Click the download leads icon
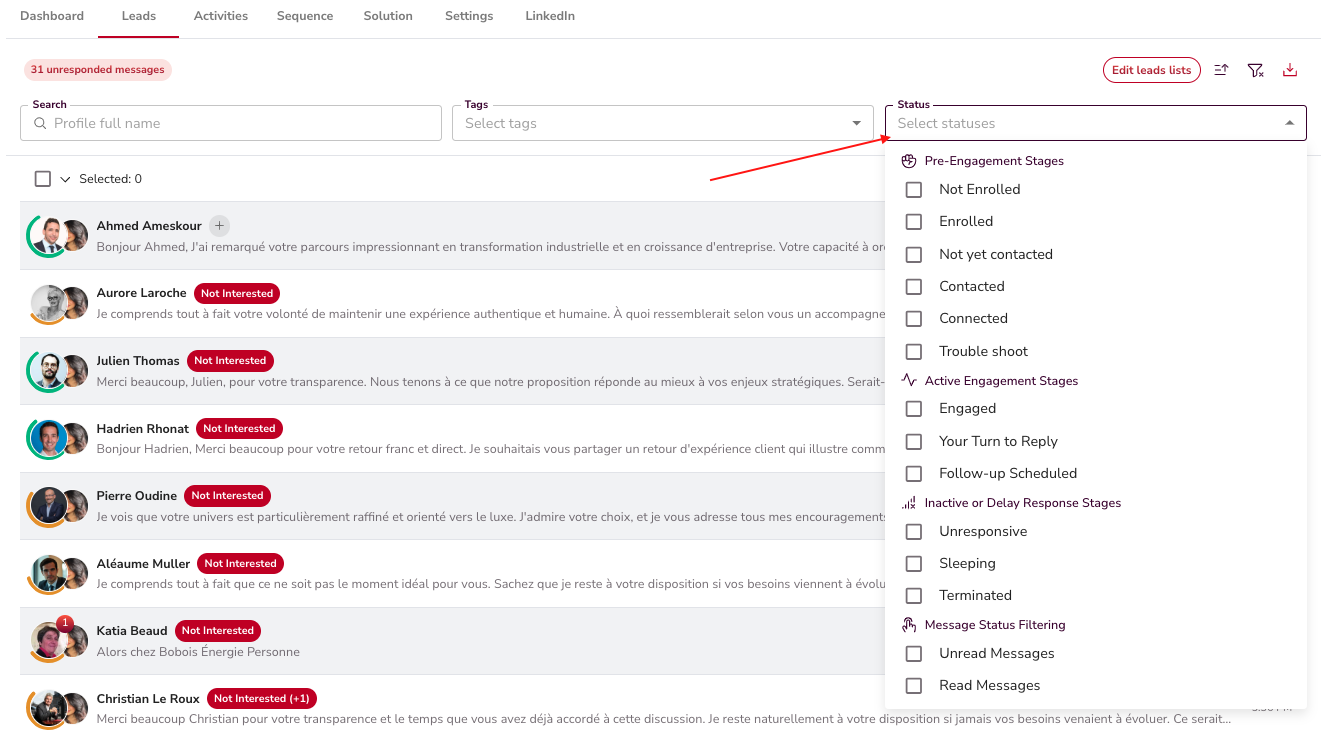Screen dimensions: 1329x738 pyautogui.click(x=1290, y=70)
